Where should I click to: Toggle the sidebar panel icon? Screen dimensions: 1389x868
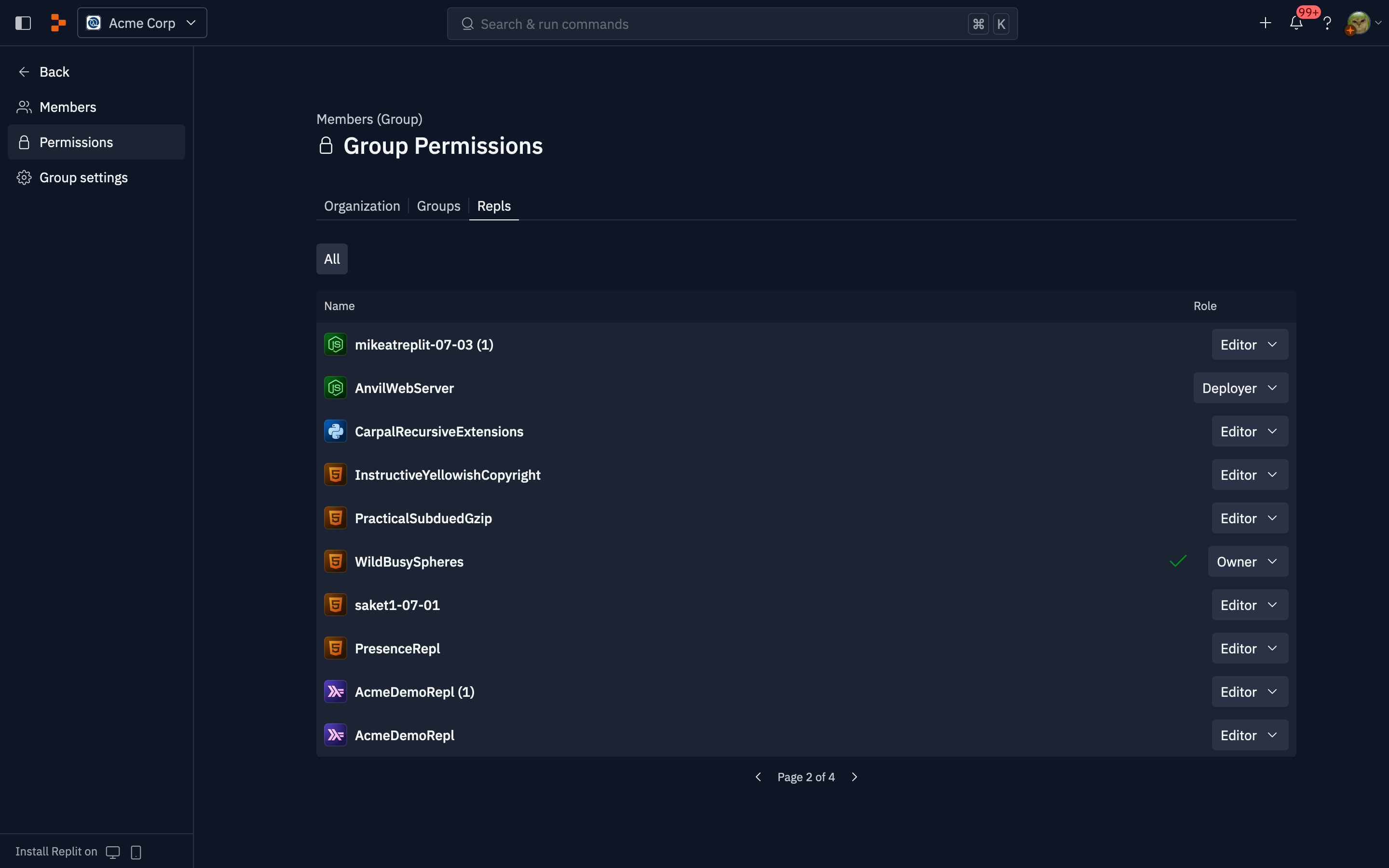coord(23,23)
